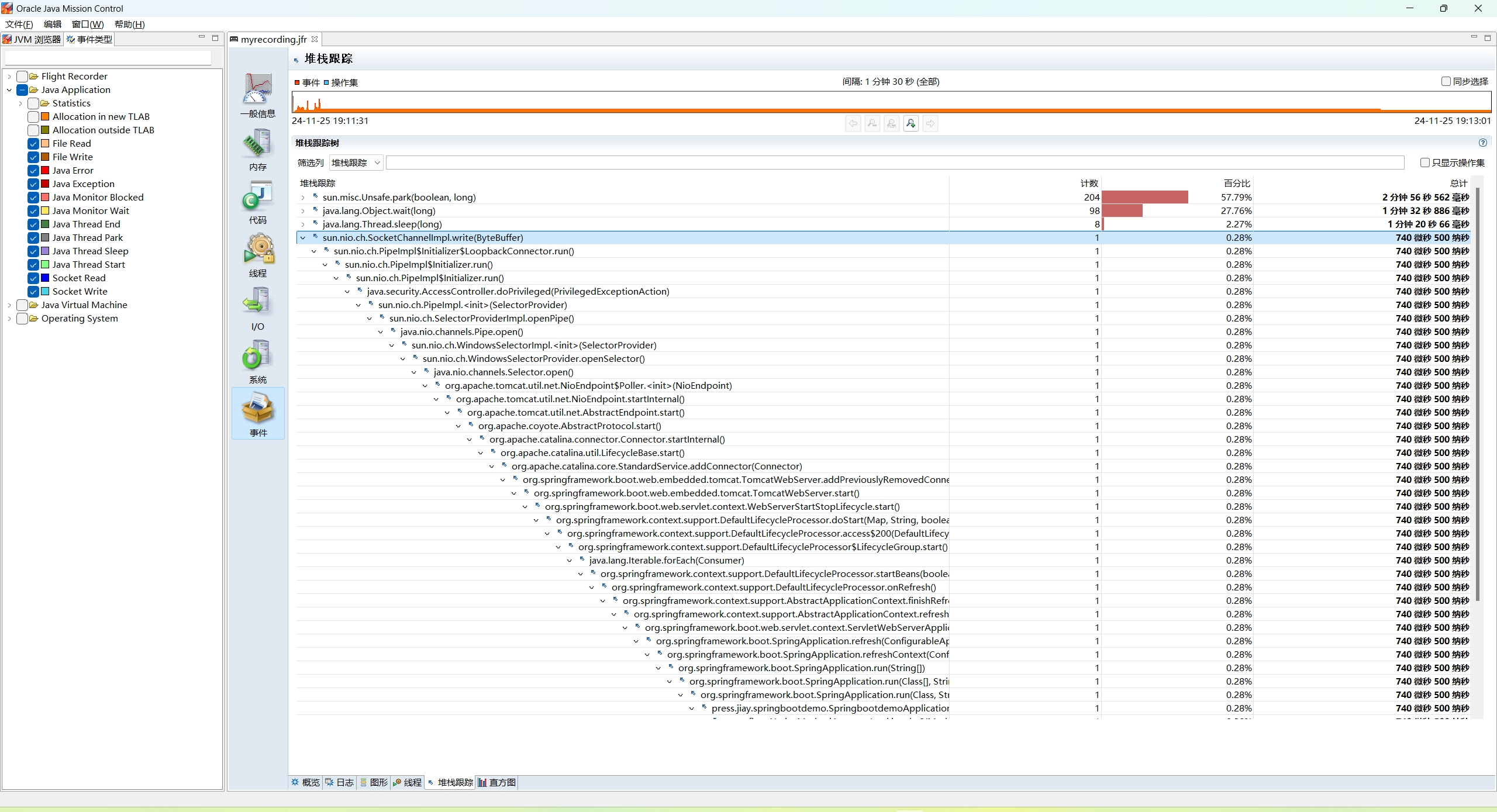Viewport: 1497px width, 812px height.
Task: Check Allocation outside TLAB
Action: coord(33,130)
